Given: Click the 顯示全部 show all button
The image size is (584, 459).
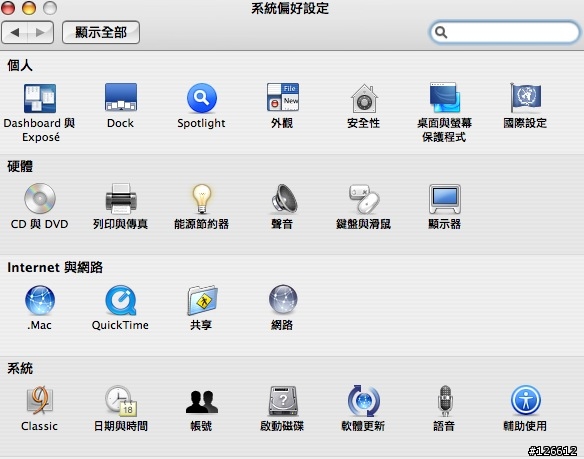Looking at the screenshot, I should (101, 32).
